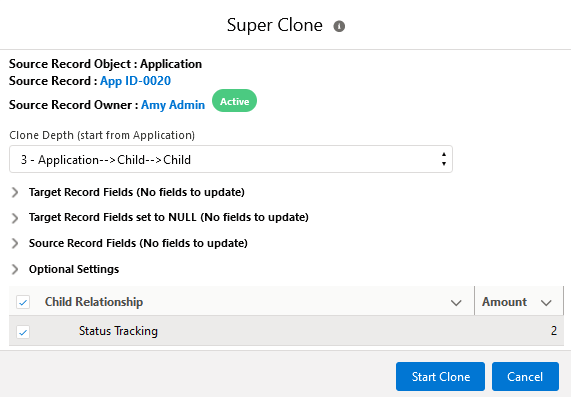Expand Target Record Fields section chevron
This screenshot has width=571, height=397.
click(x=15, y=192)
